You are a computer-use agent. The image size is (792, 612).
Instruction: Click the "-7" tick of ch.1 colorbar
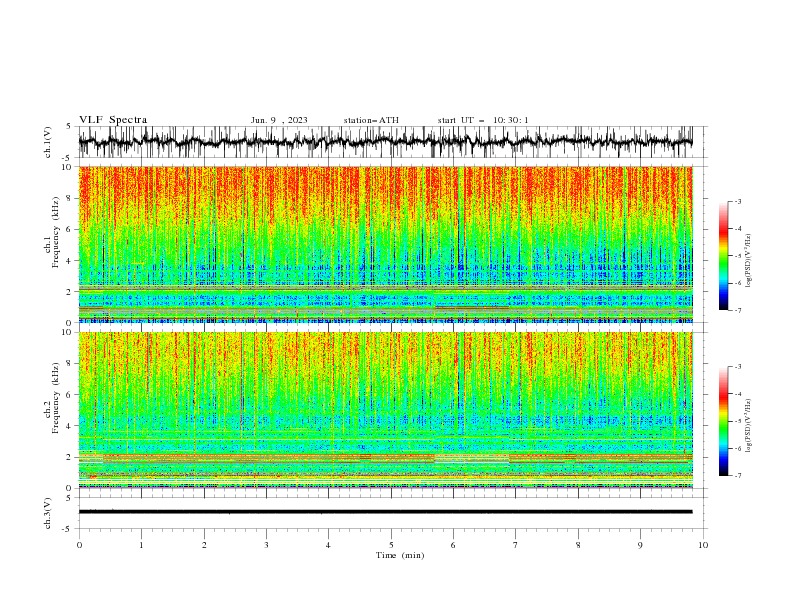[738, 310]
